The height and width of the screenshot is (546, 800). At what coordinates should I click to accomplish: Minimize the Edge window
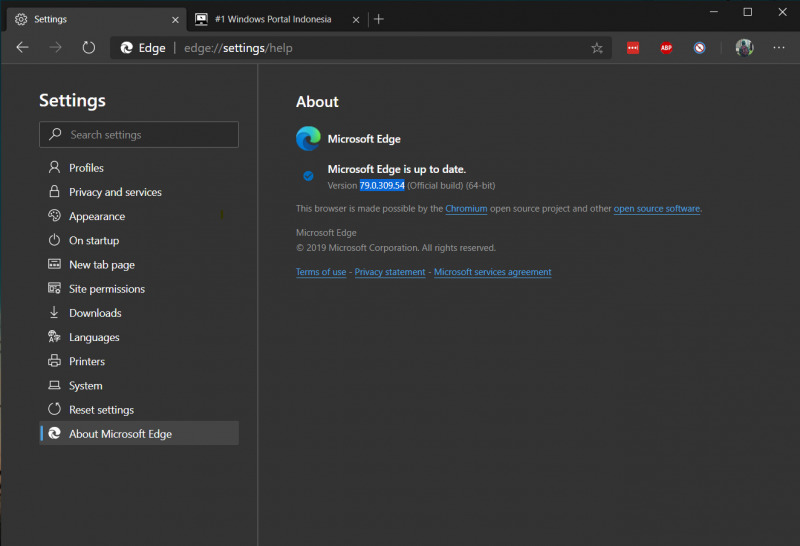(714, 12)
